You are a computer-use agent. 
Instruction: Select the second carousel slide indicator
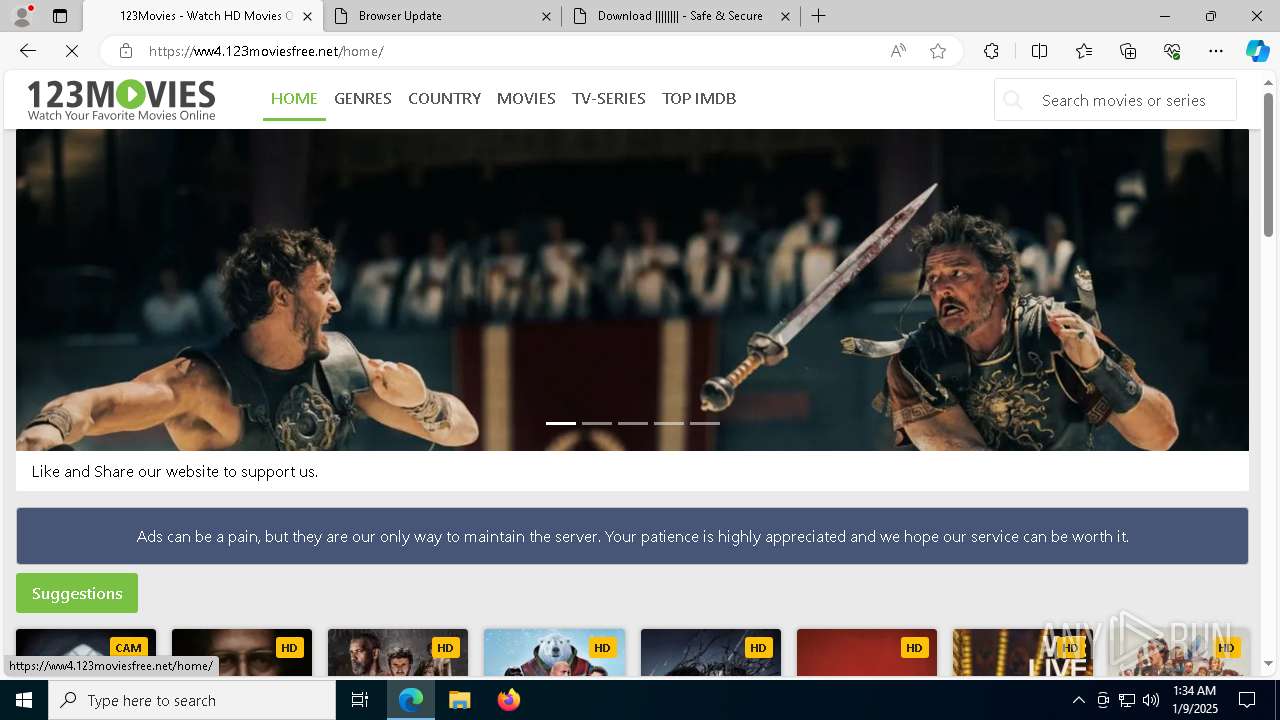coord(597,423)
